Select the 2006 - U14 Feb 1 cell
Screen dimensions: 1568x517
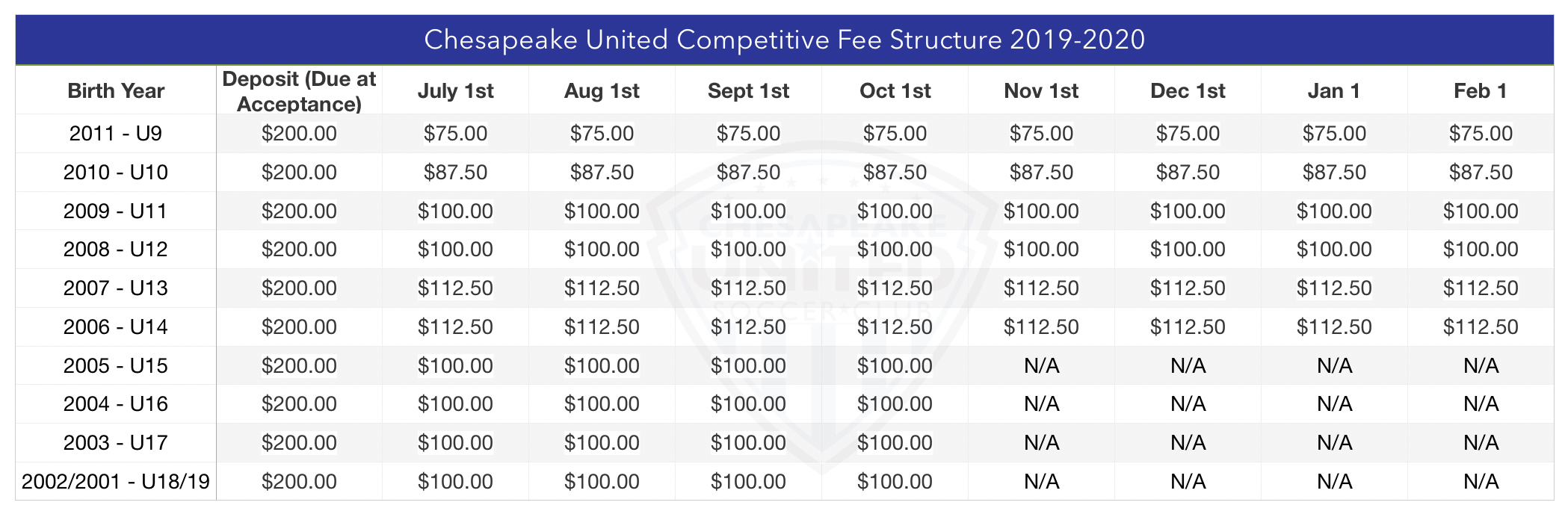pos(1481,327)
